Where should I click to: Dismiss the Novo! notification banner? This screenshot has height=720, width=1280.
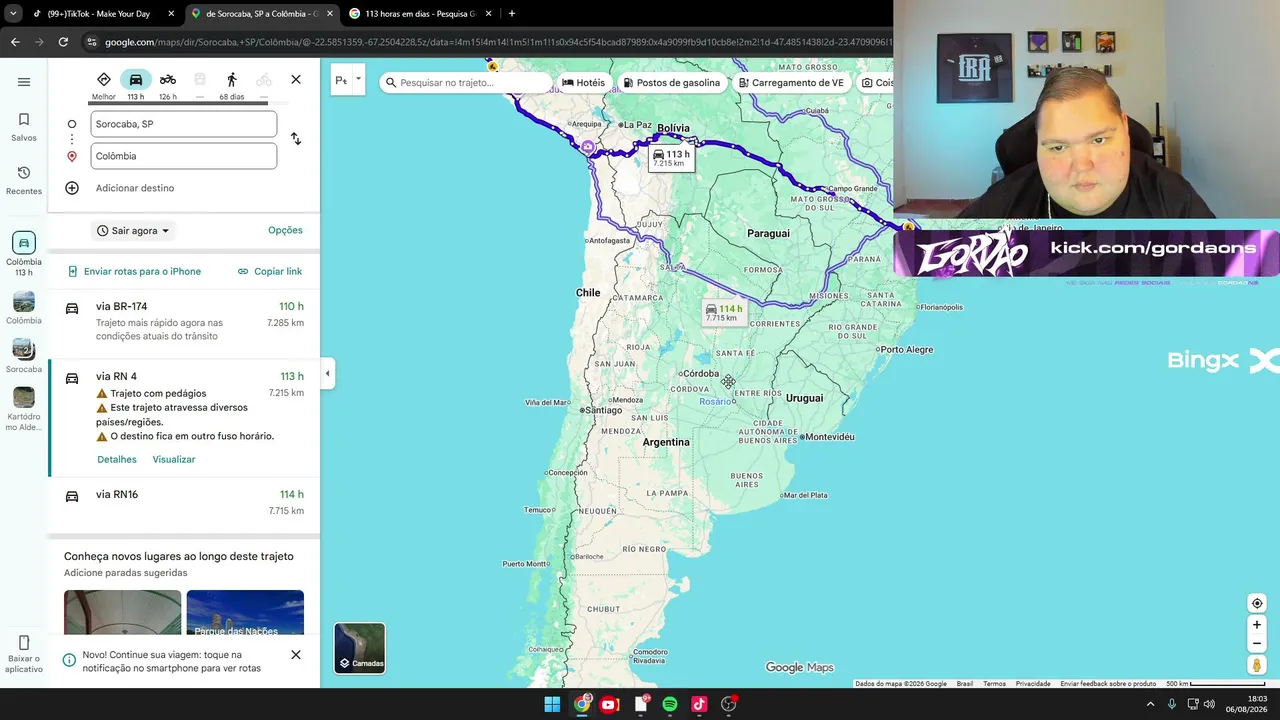pos(296,655)
